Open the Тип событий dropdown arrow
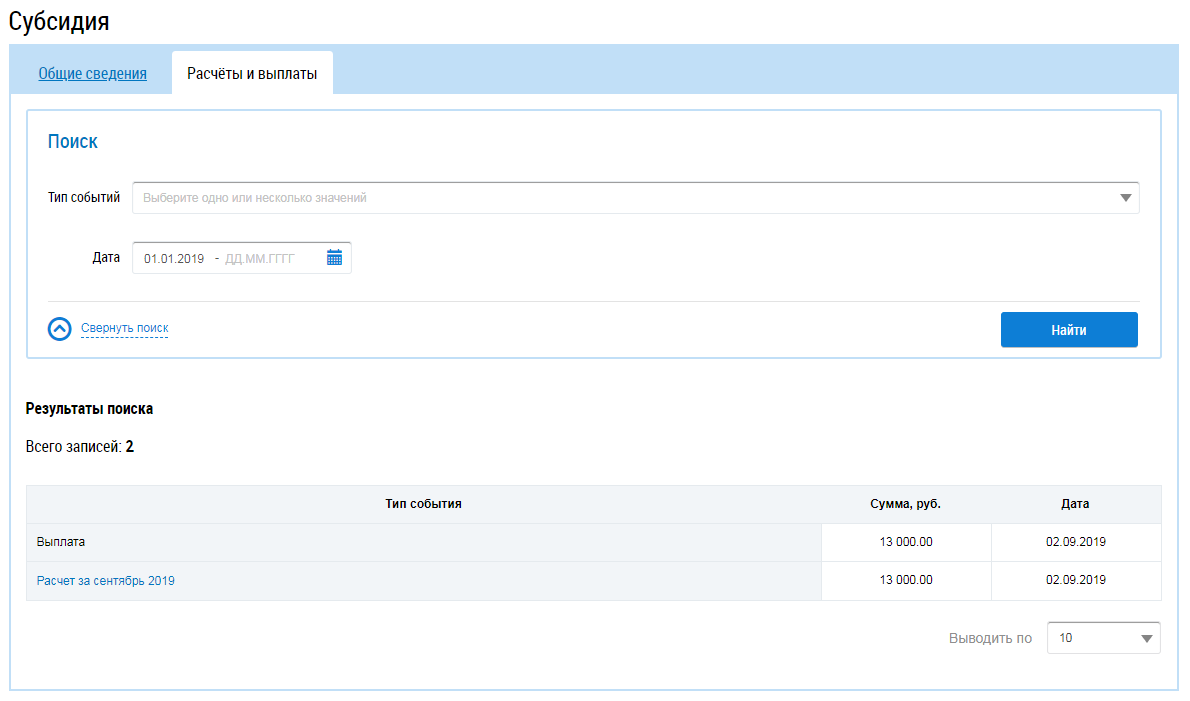Image resolution: width=1190 pixels, height=701 pixels. click(x=1126, y=198)
